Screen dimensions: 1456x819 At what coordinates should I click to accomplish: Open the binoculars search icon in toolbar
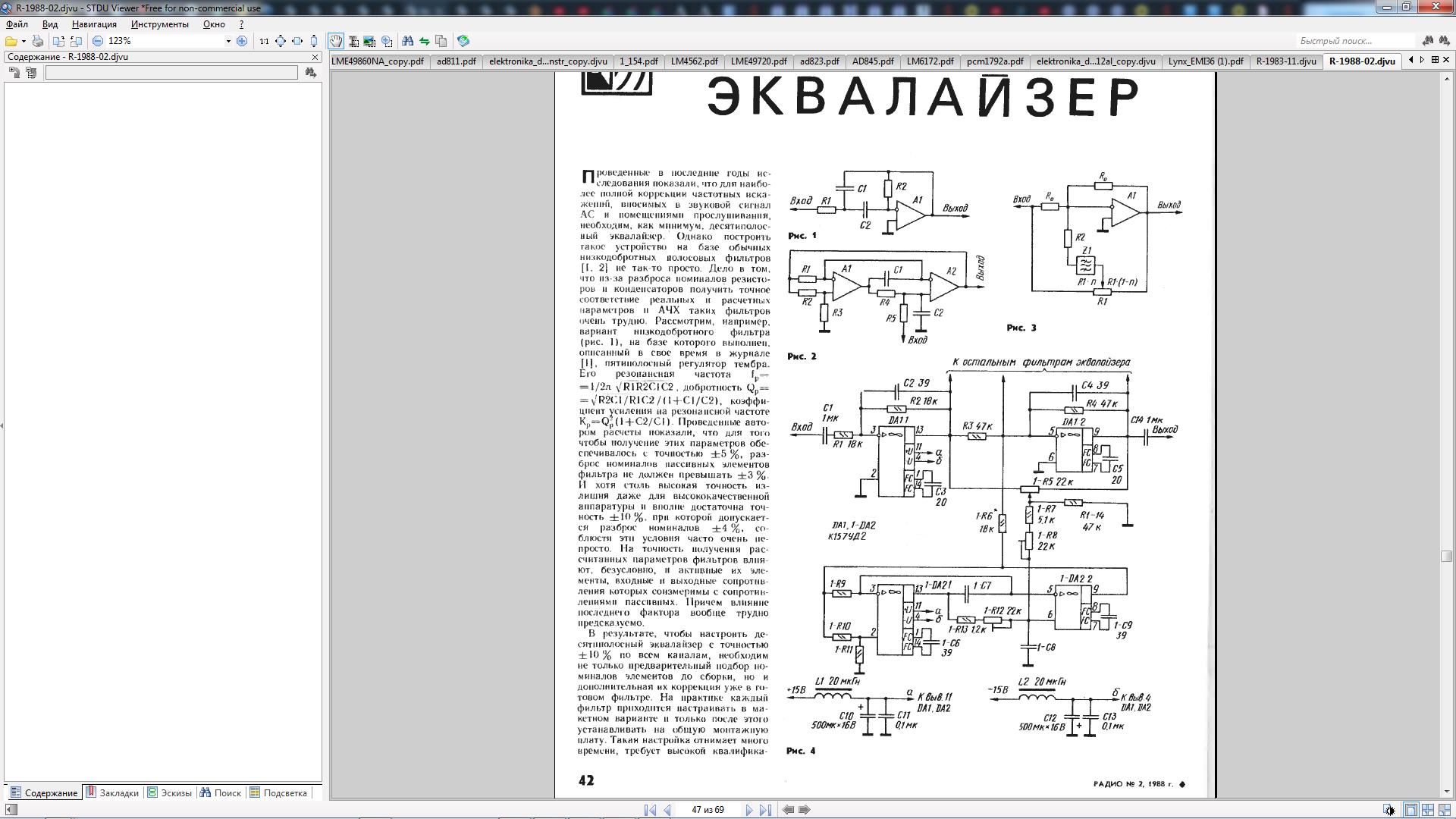(x=407, y=41)
